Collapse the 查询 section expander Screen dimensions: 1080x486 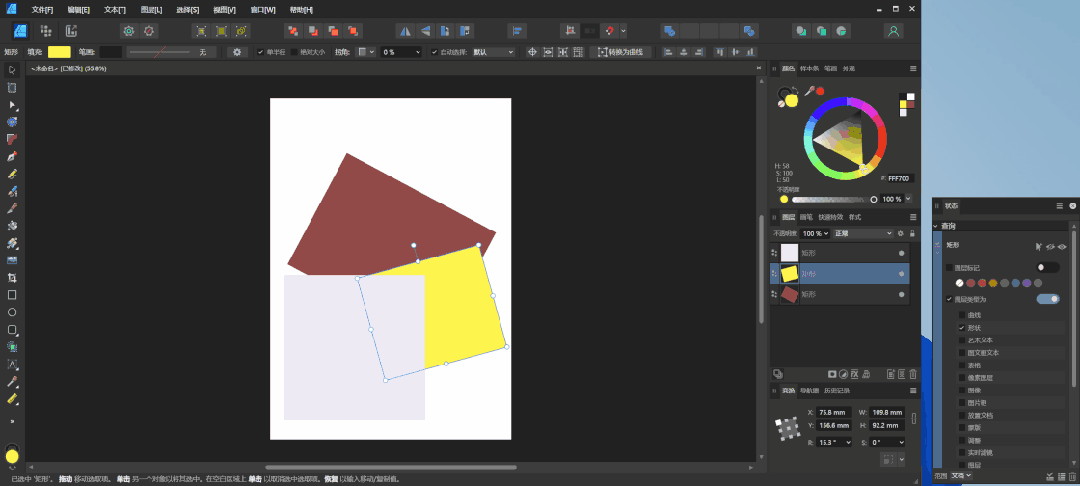[x=935, y=226]
